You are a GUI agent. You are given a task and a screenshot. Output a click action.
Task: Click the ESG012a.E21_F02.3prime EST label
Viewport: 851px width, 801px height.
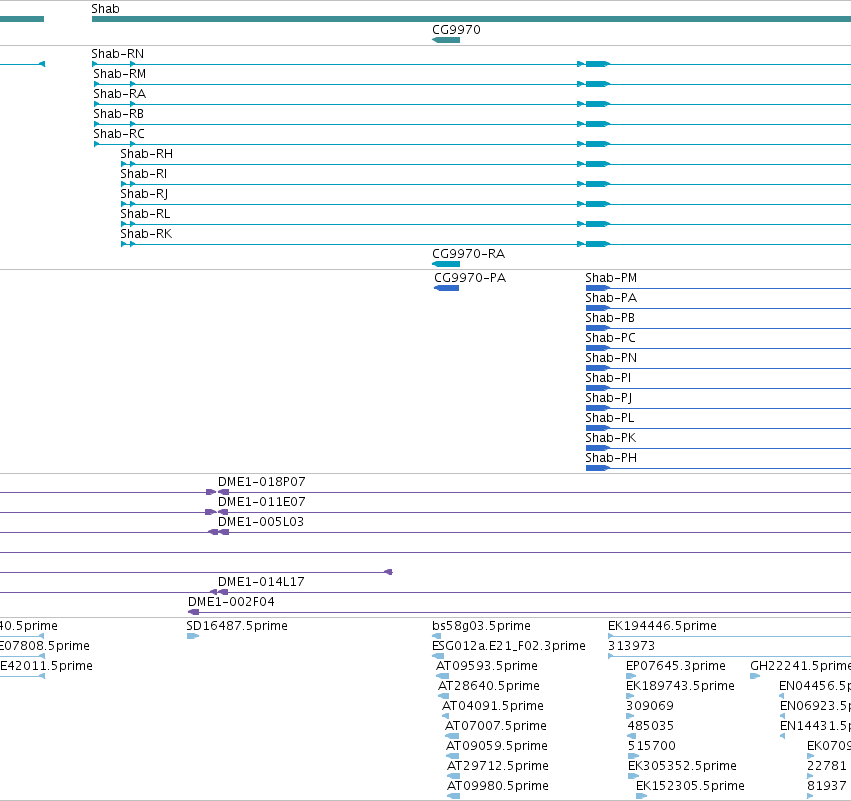(x=509, y=646)
